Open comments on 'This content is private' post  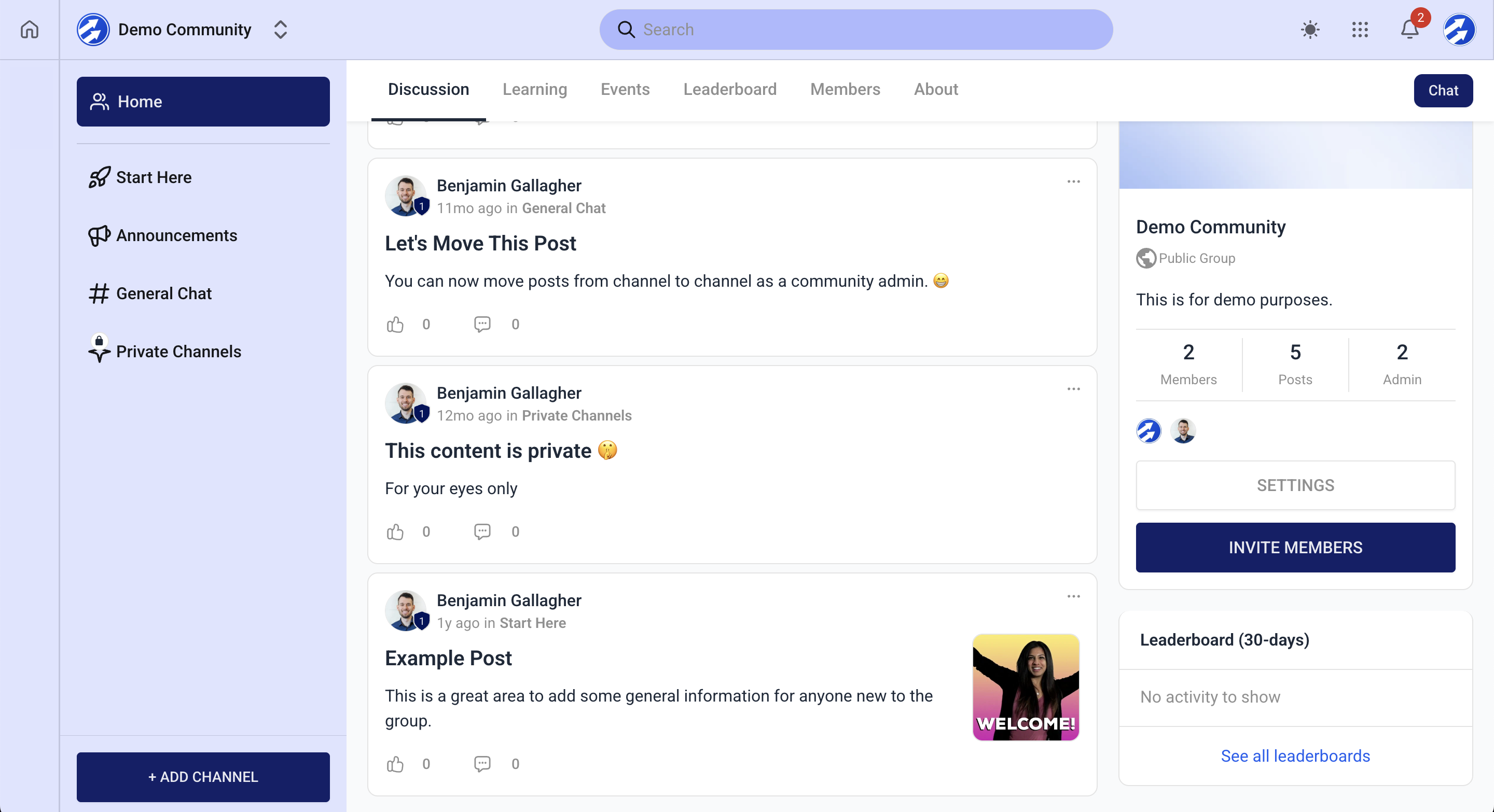point(482,531)
